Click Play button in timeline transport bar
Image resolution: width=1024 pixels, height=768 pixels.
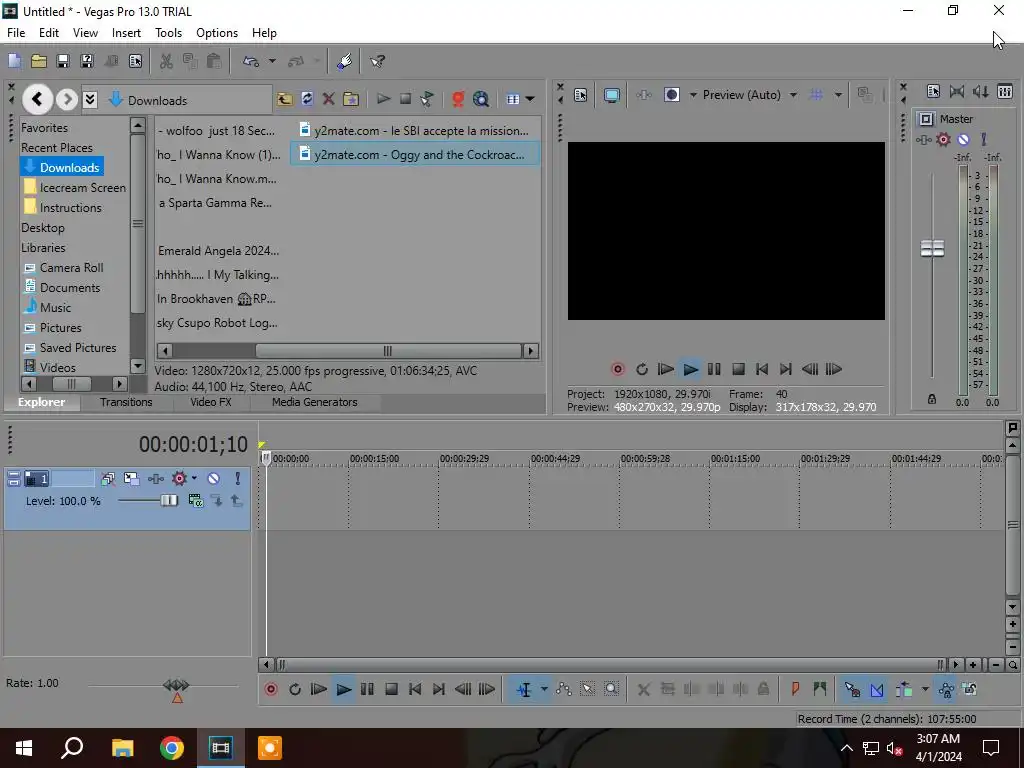pos(343,690)
